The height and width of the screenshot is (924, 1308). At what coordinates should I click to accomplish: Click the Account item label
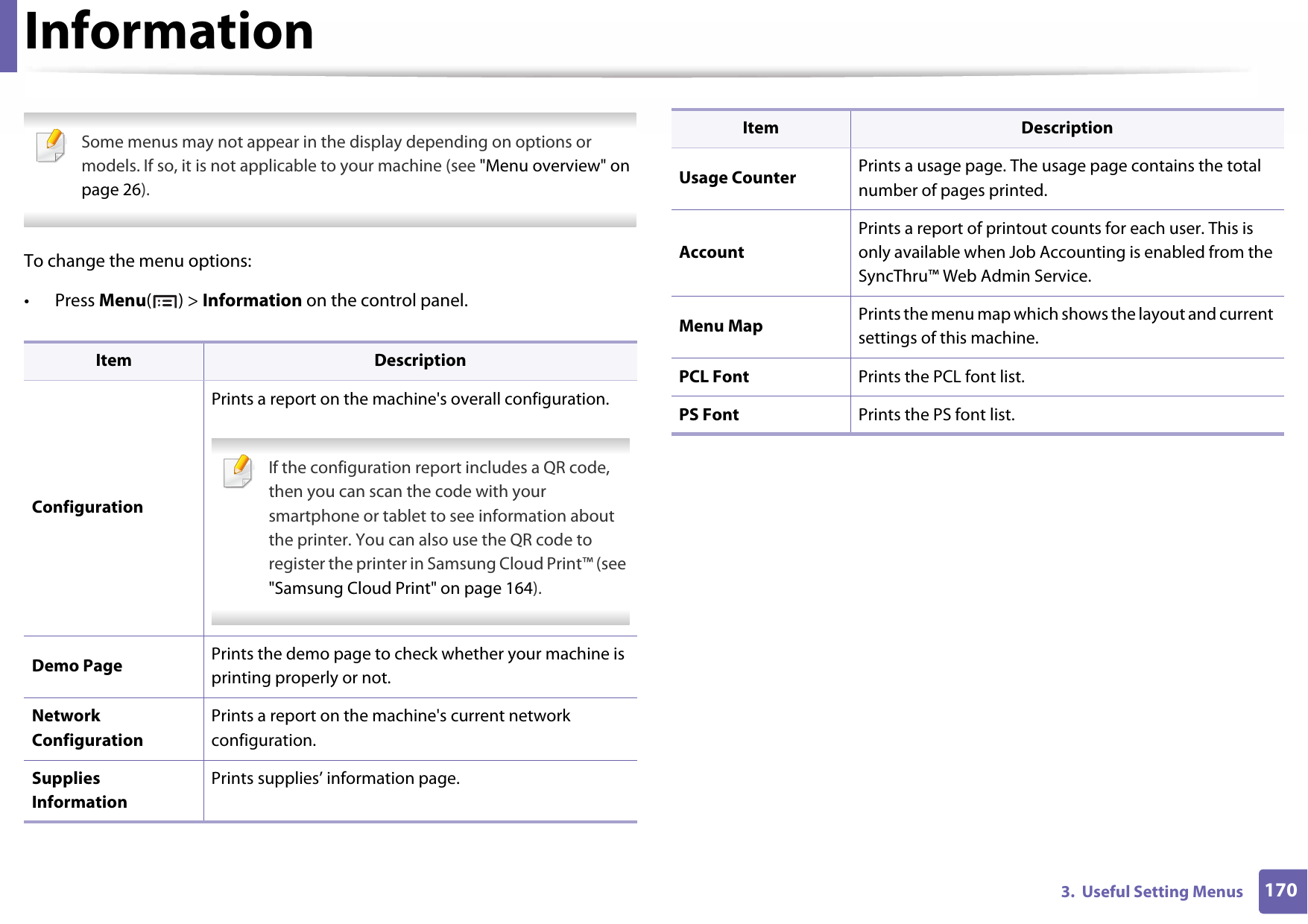point(711,253)
